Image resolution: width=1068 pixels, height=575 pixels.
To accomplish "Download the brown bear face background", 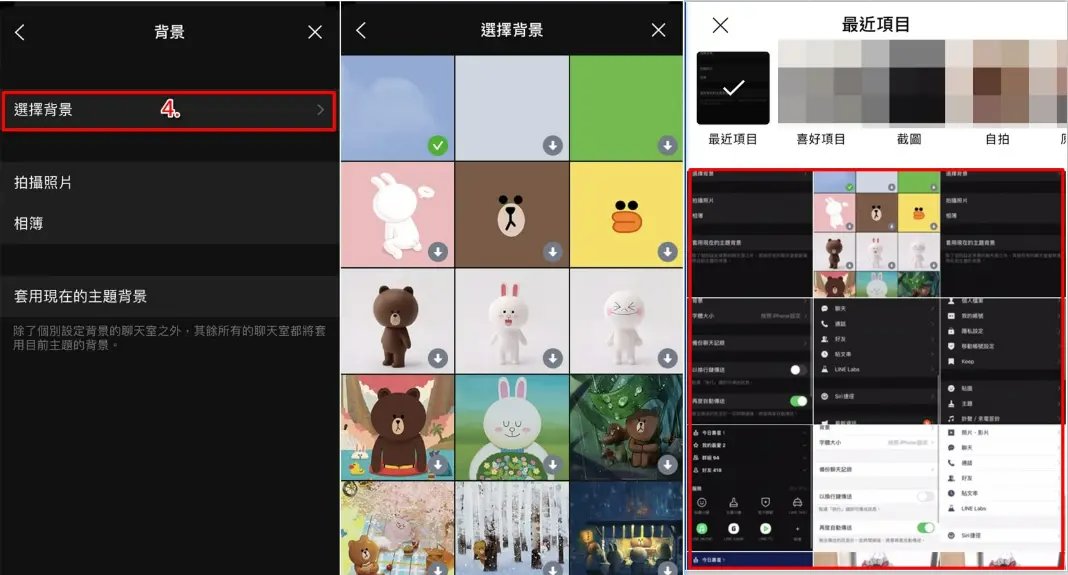I will (552, 251).
